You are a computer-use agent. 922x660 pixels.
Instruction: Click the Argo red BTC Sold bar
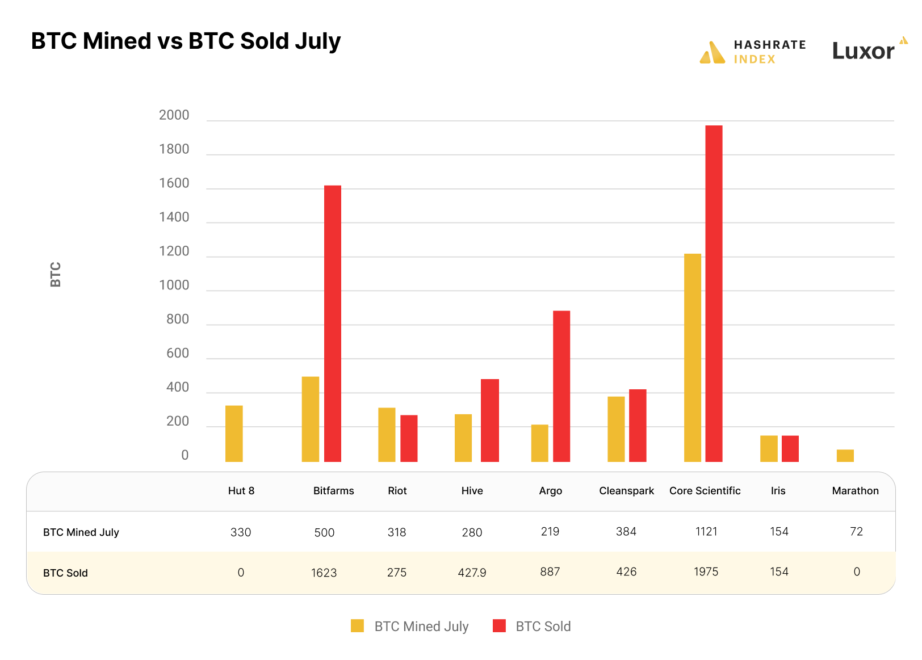[x=561, y=386]
